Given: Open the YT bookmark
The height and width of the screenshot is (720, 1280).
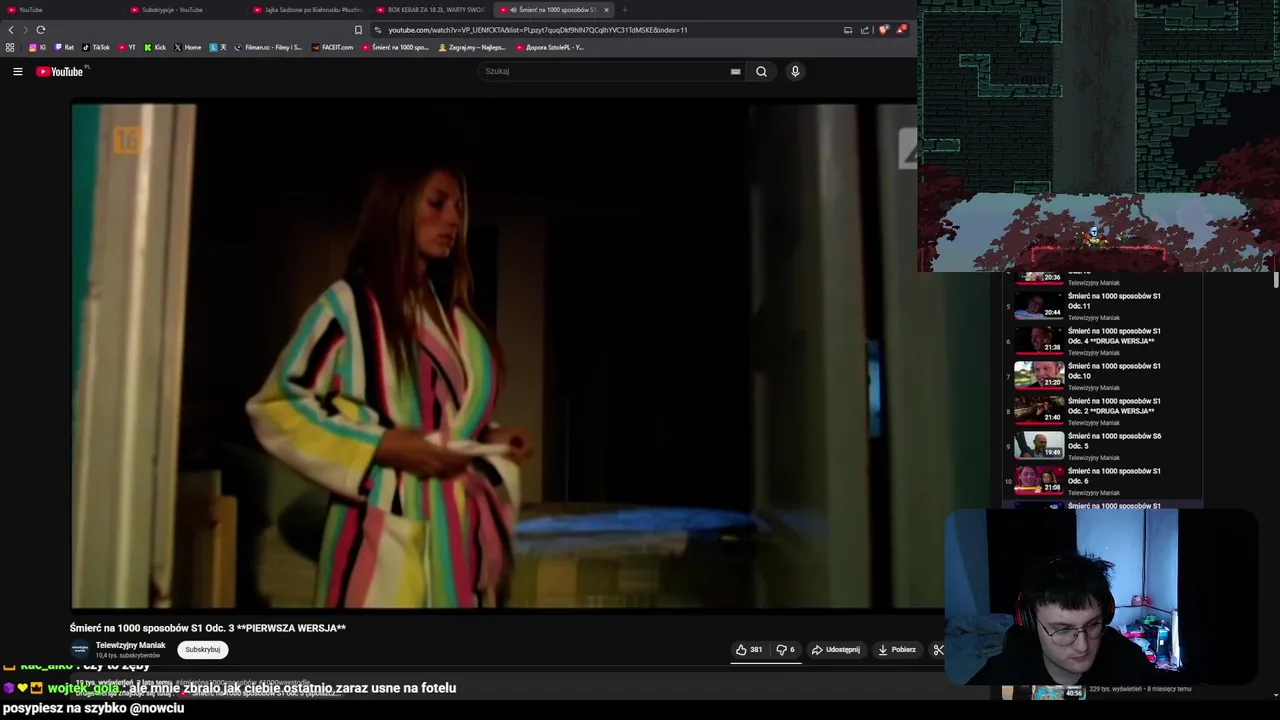Looking at the screenshot, I should coord(127,47).
